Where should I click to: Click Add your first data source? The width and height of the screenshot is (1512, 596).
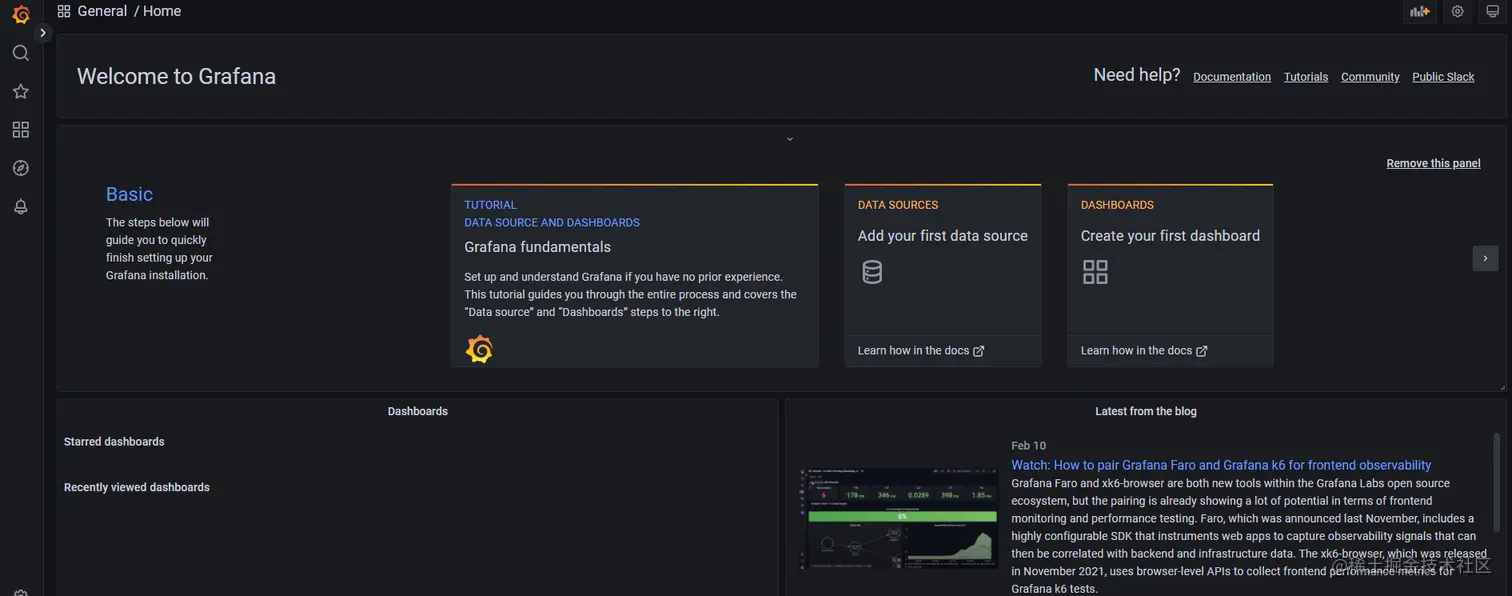tap(942, 236)
